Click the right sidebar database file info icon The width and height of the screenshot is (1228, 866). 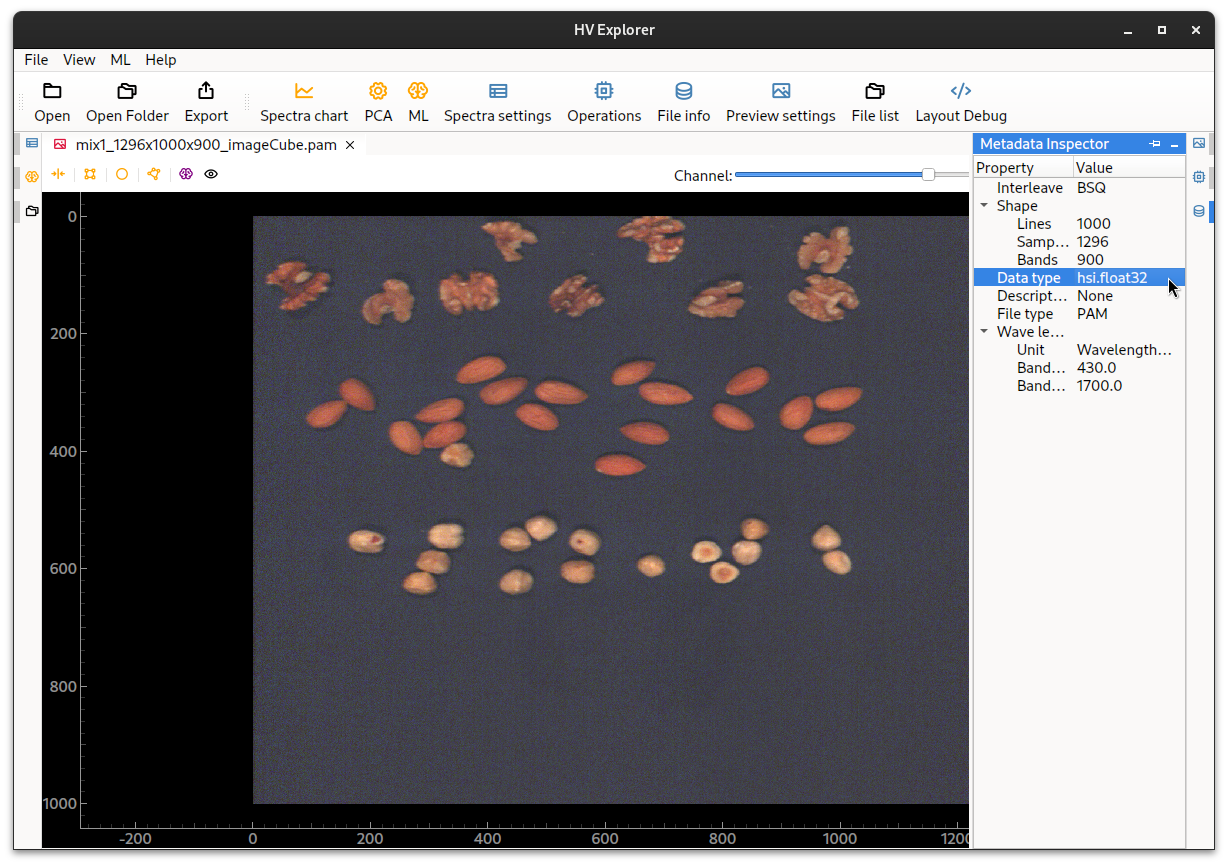pyautogui.click(x=1199, y=211)
